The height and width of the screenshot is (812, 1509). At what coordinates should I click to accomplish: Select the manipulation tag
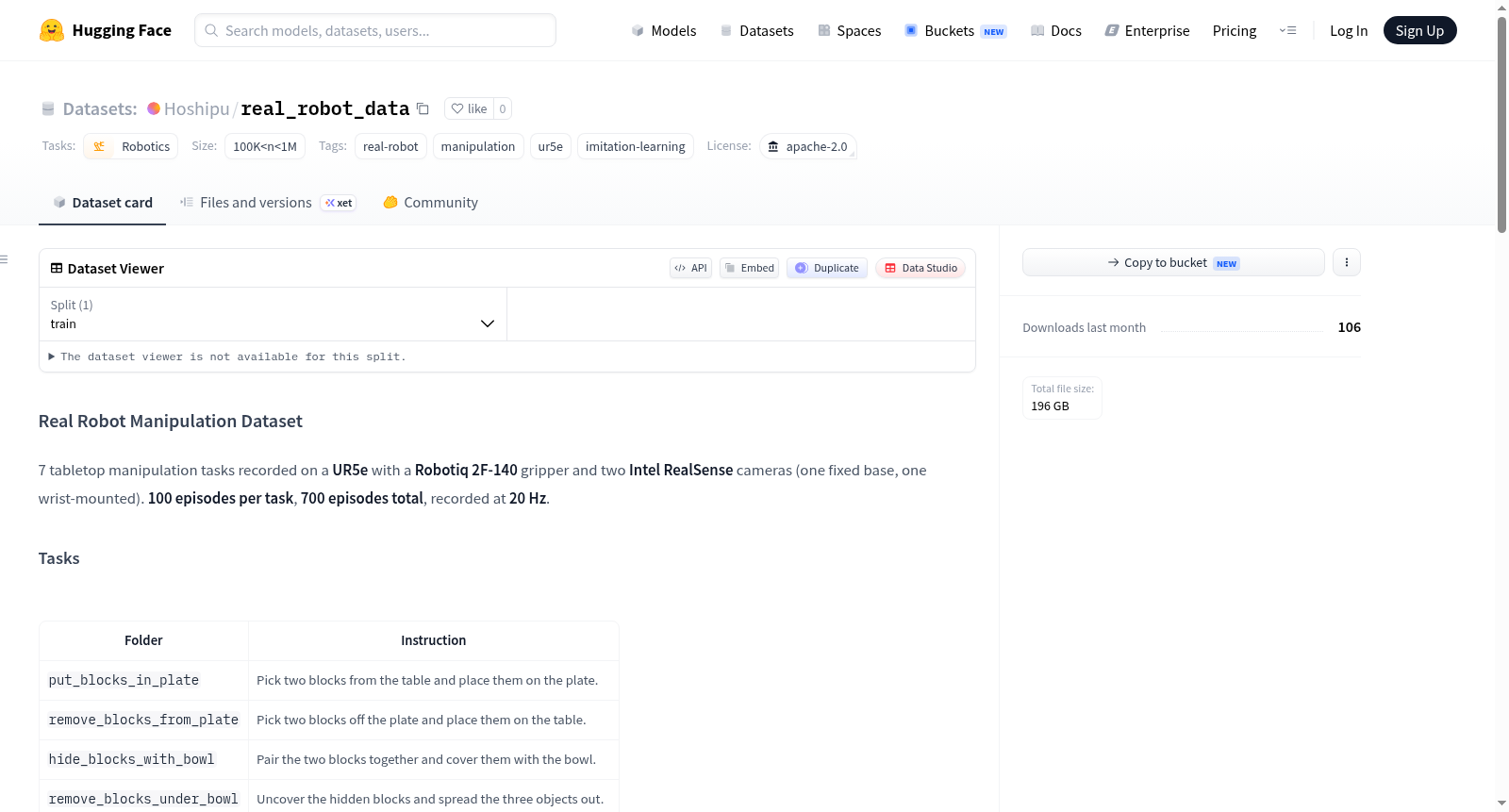tap(478, 146)
